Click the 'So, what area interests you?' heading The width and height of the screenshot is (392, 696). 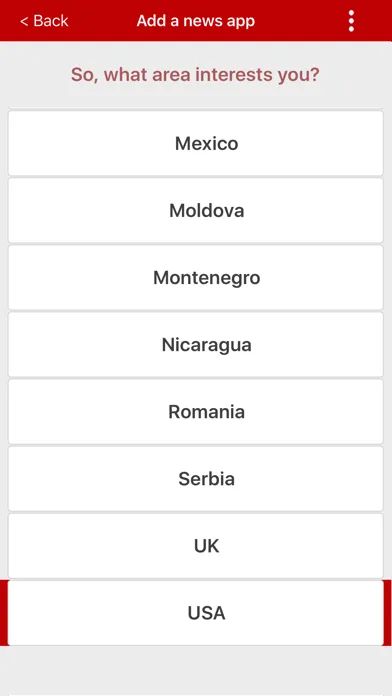195,75
